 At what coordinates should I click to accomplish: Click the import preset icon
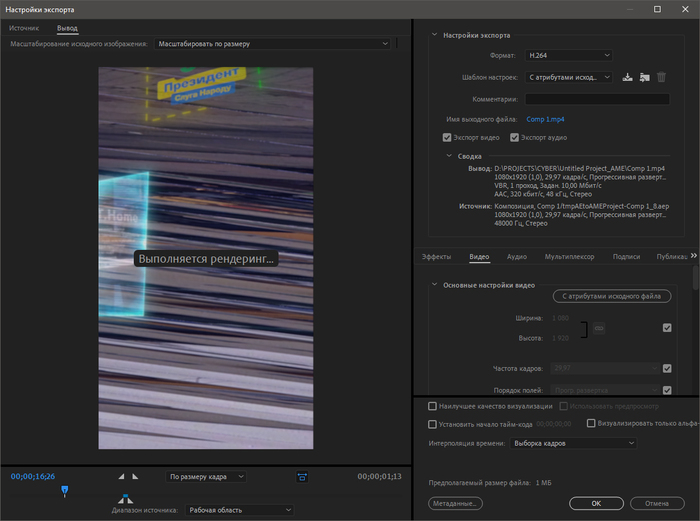coord(644,77)
